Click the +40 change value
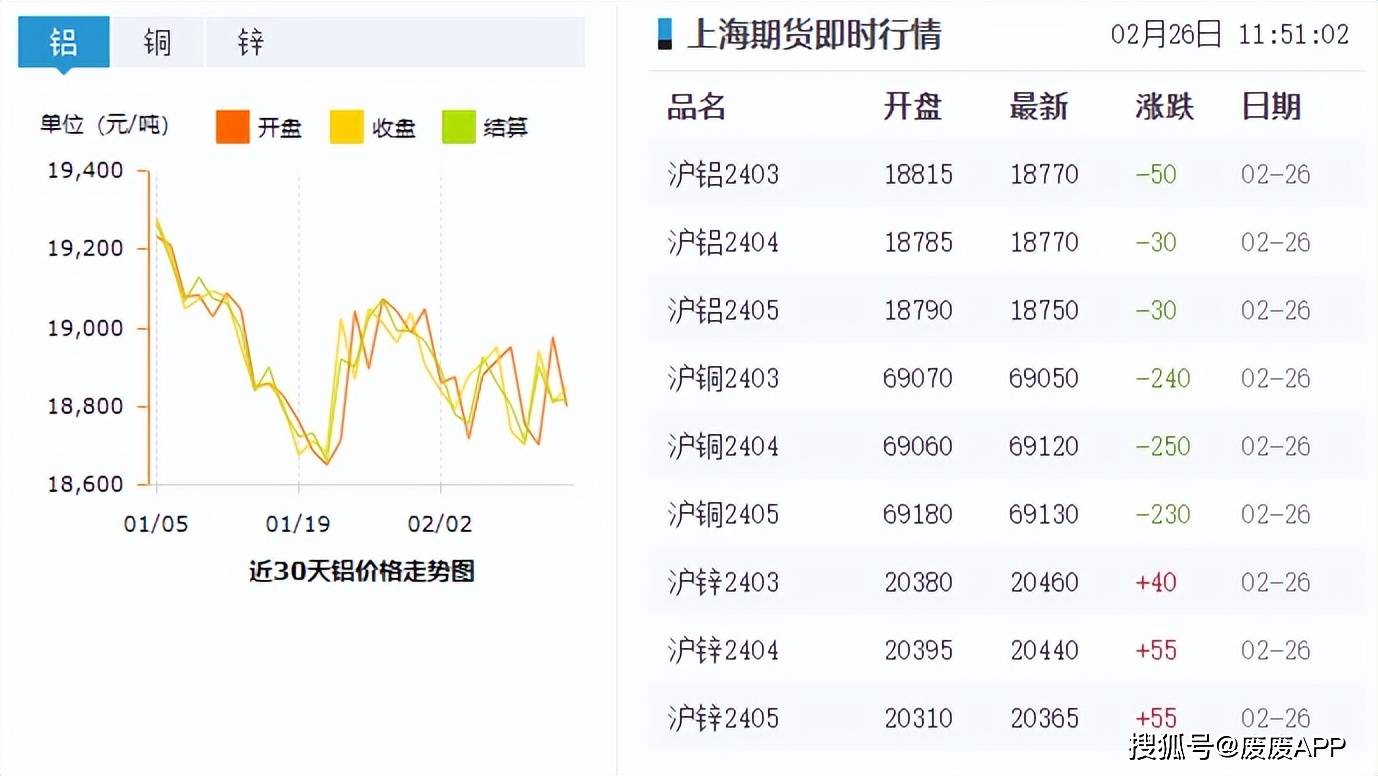Screen dimensions: 1378x776 1156,583
